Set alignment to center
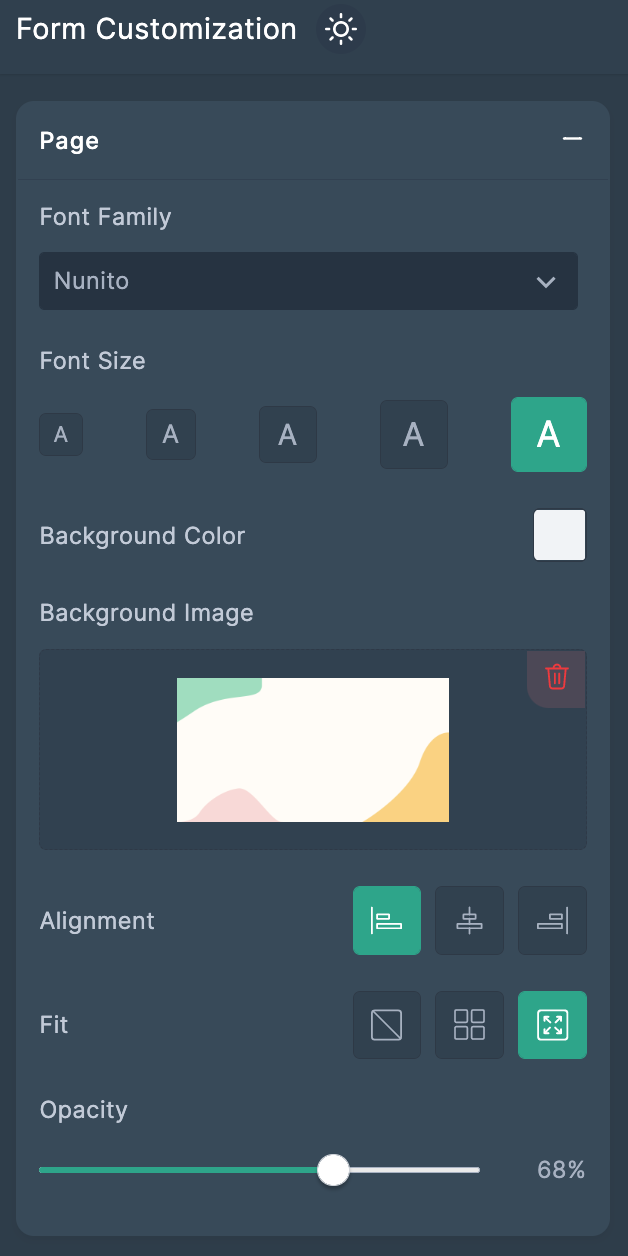Screen dimensions: 628x1256 point(469,920)
